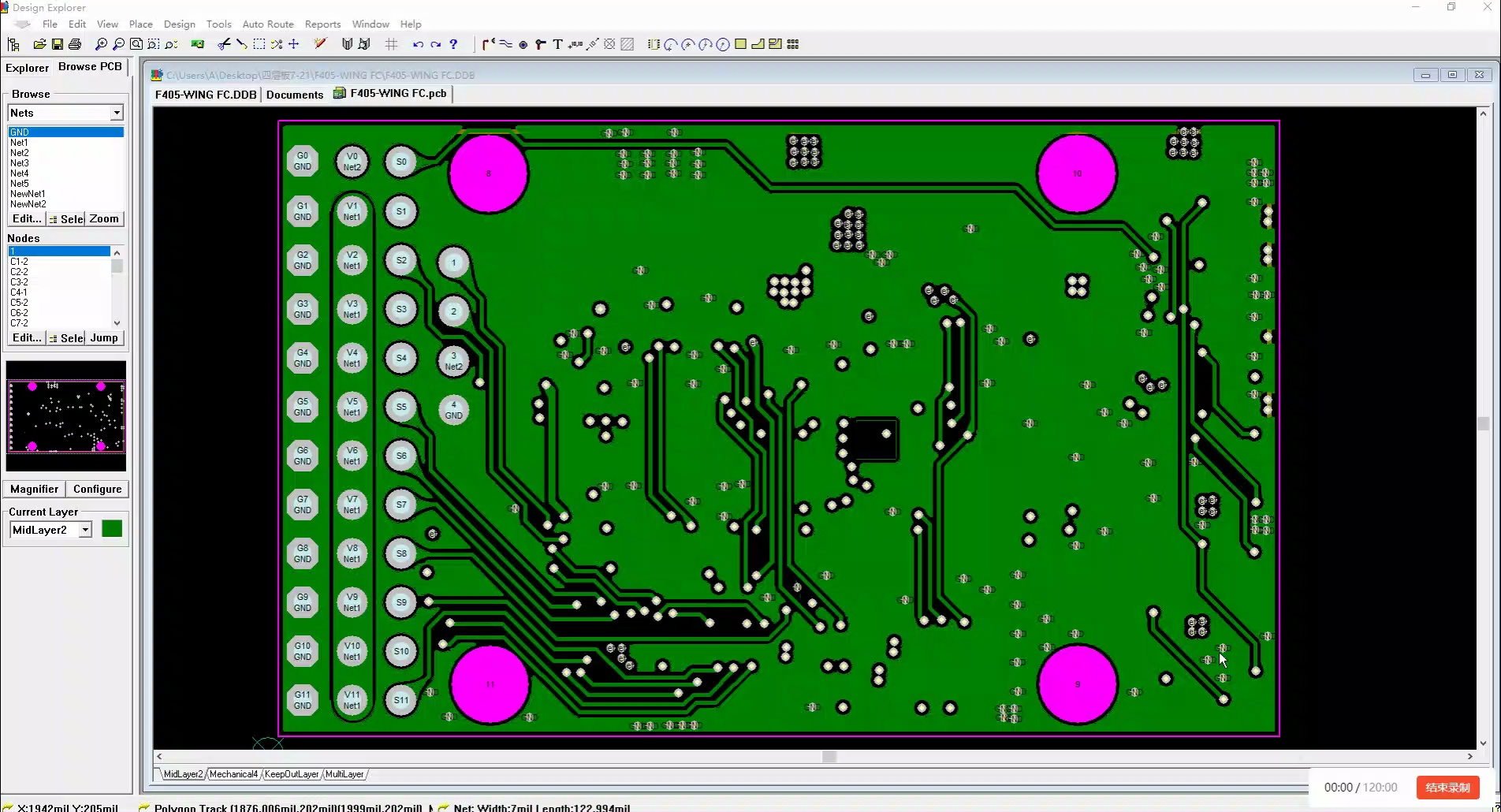Click the Cut scissors icon
The image size is (1501, 812).
click(x=224, y=44)
